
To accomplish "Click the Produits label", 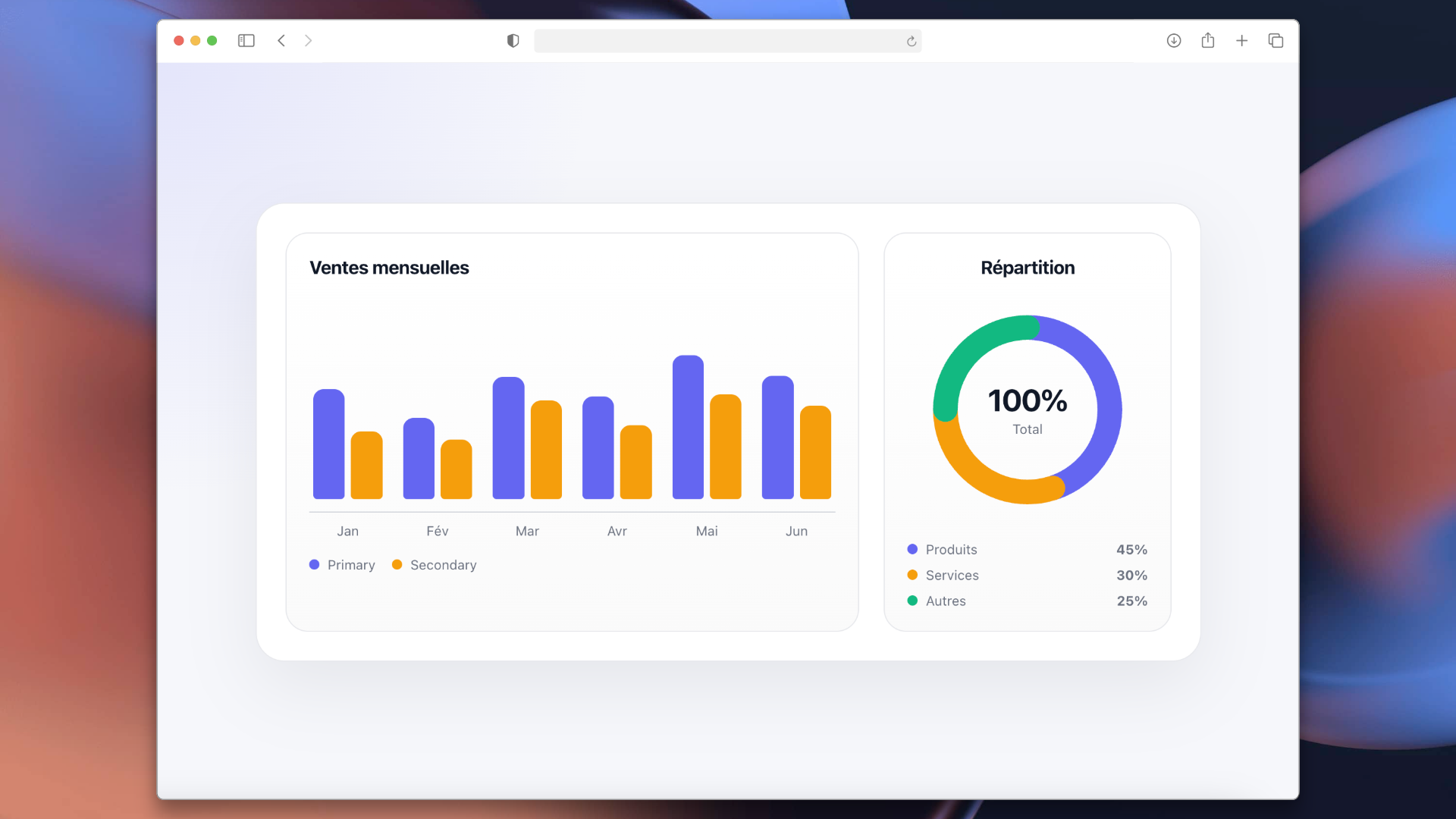I will tap(952, 550).
